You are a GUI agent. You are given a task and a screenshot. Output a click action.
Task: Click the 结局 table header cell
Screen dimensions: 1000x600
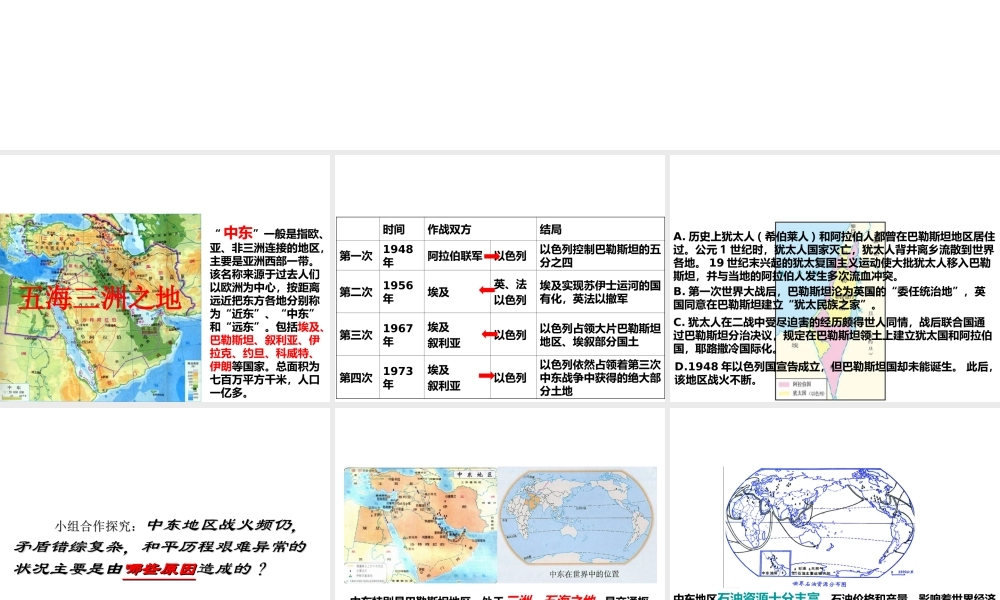[x=600, y=229]
